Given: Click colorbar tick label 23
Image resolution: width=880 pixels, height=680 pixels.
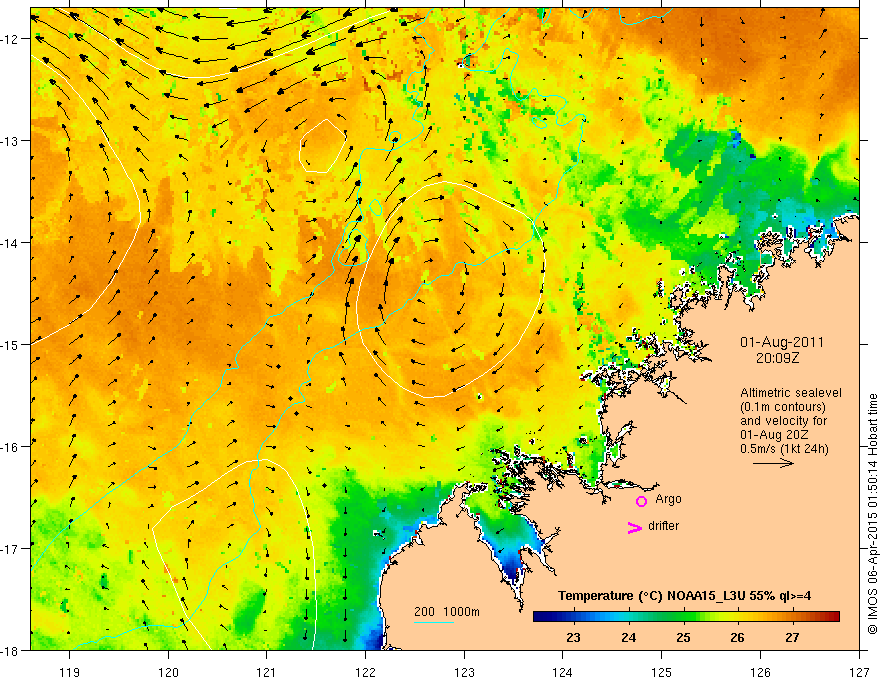Looking at the screenshot, I should click(573, 638).
